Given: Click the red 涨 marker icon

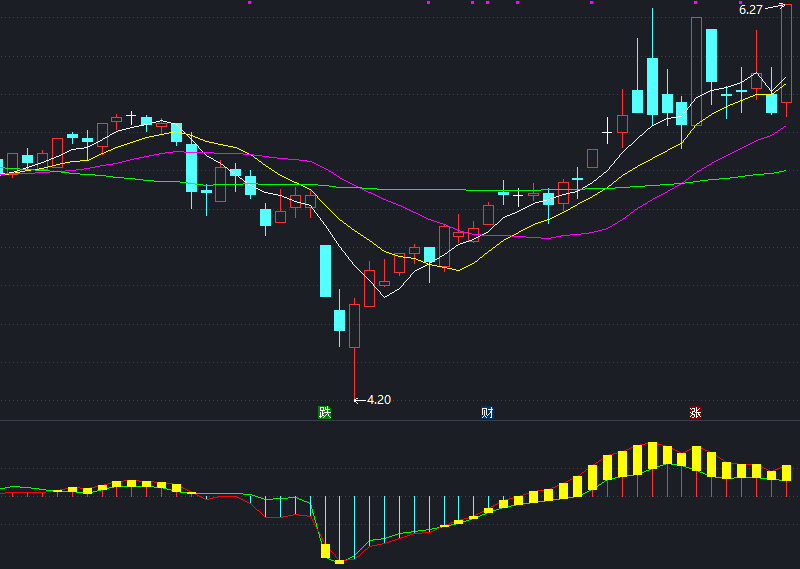Looking at the screenshot, I should tap(695, 412).
